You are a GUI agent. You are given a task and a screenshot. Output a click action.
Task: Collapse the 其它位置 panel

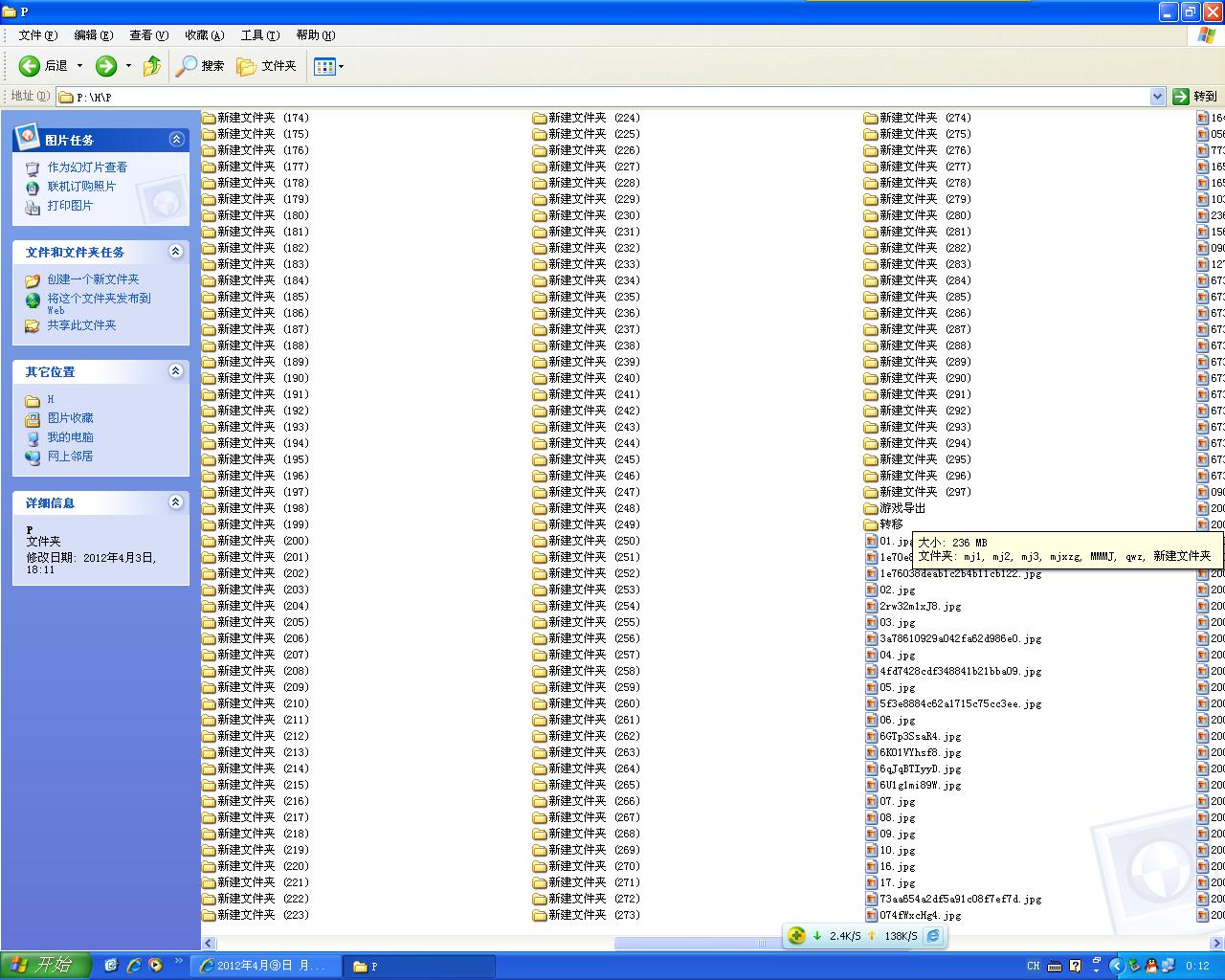[176, 371]
